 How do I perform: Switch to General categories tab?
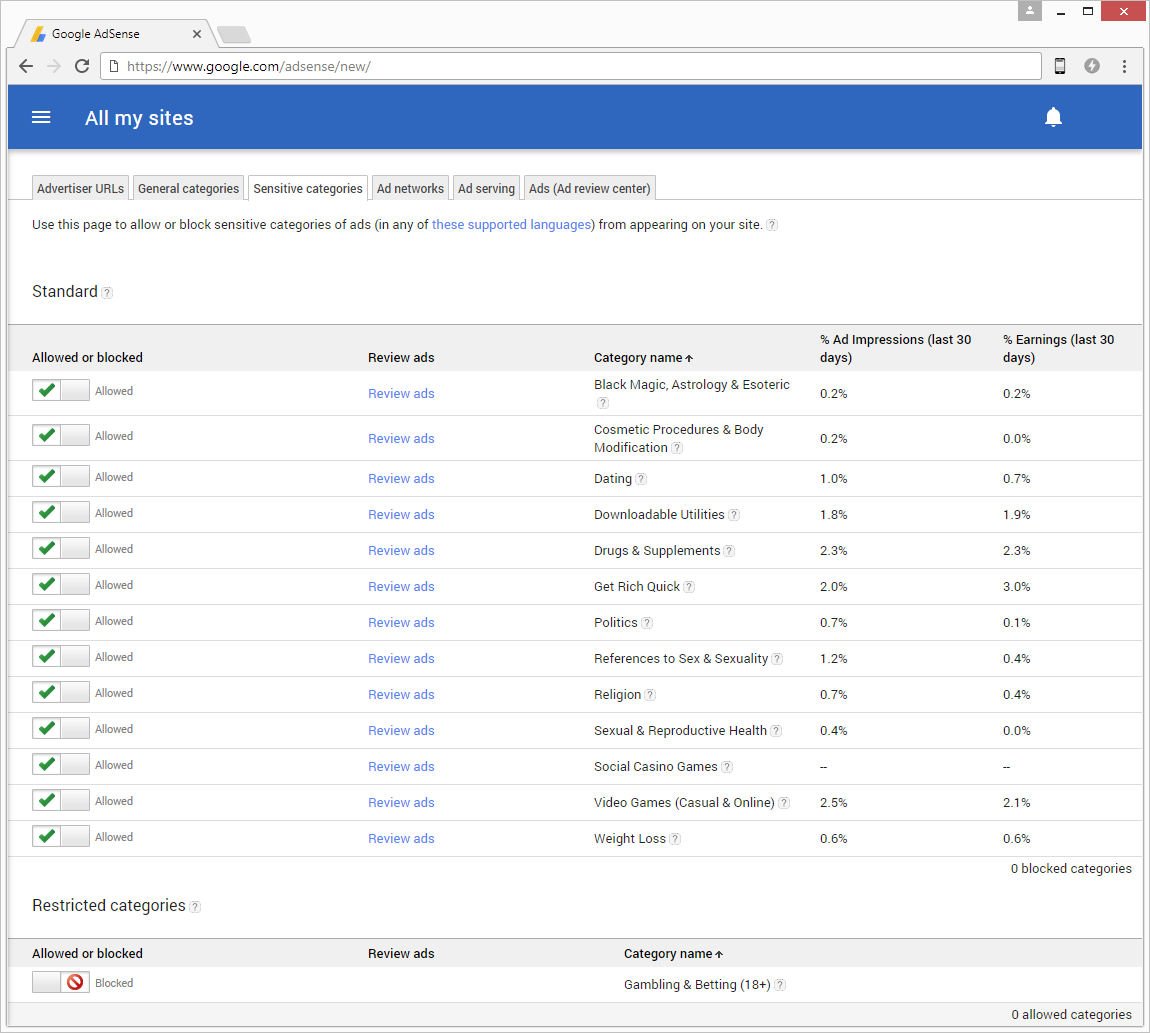pos(188,189)
